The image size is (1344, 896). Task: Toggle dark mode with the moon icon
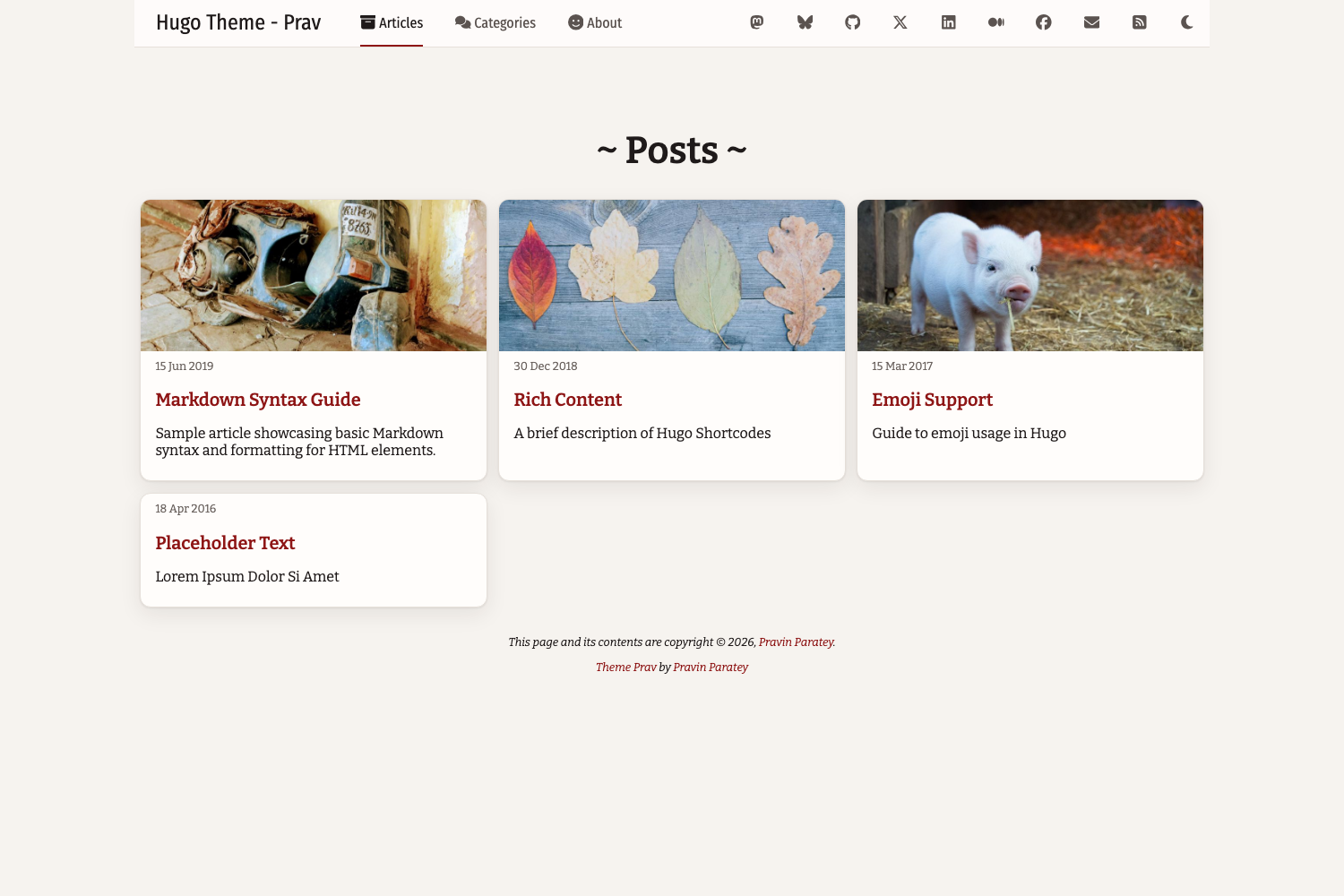pos(1187,22)
